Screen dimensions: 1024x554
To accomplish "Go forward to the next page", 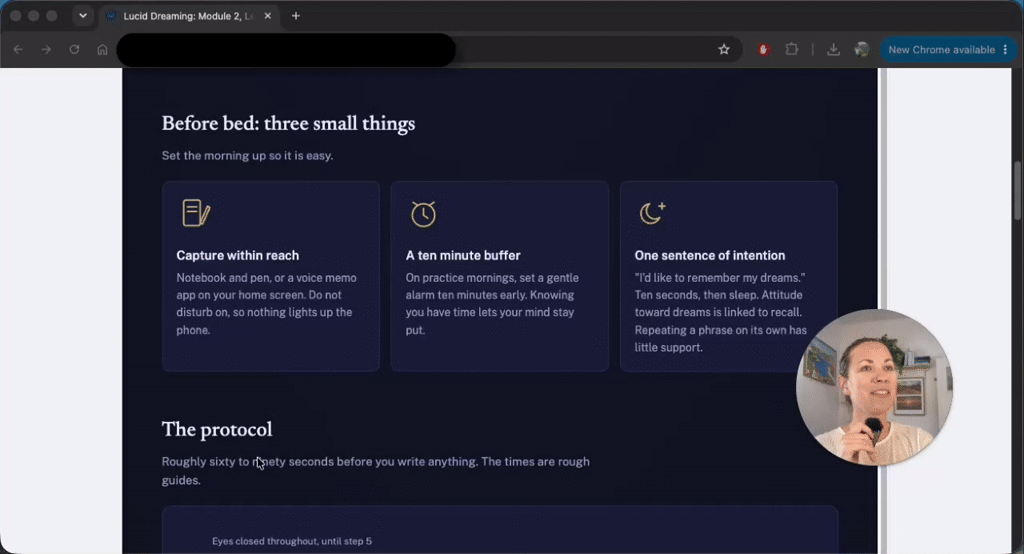I will pos(46,50).
